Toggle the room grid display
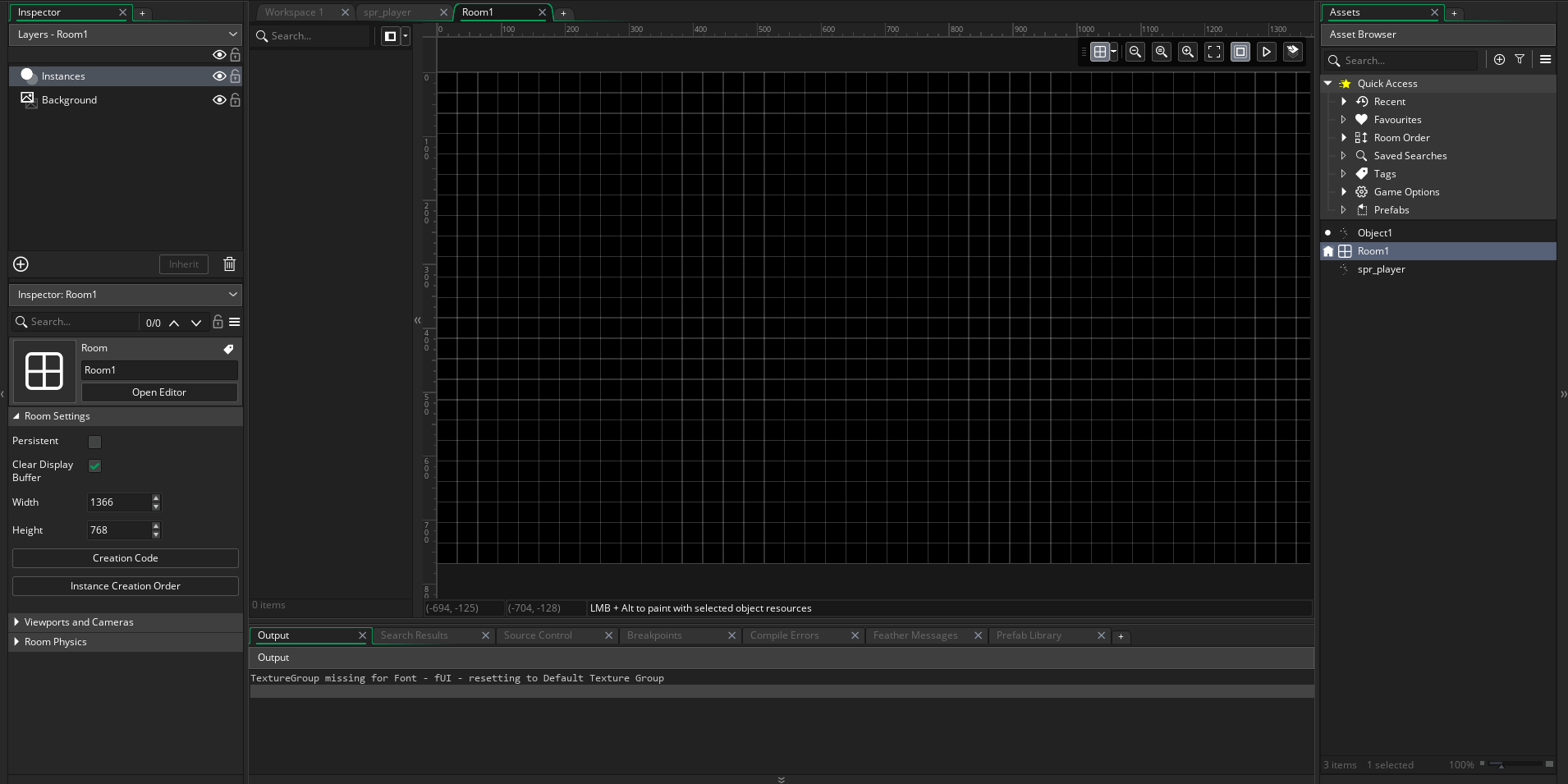The image size is (1568, 784). click(1100, 52)
